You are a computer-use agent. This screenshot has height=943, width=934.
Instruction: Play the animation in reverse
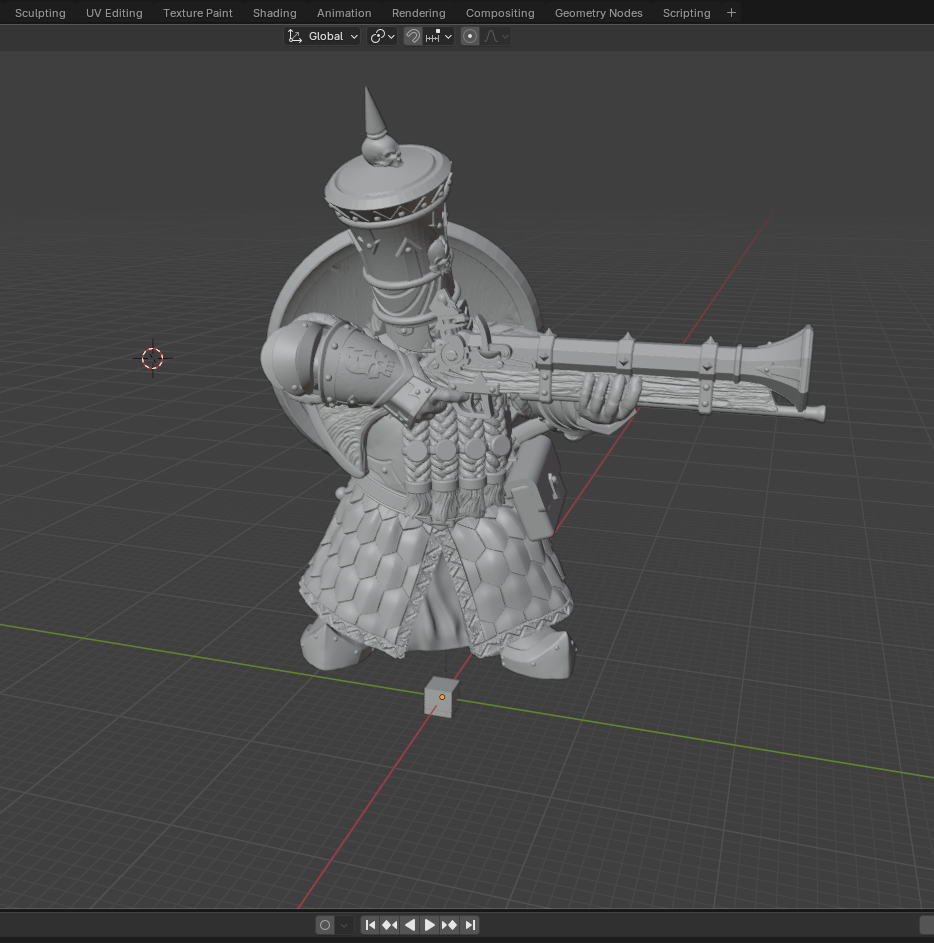point(410,925)
